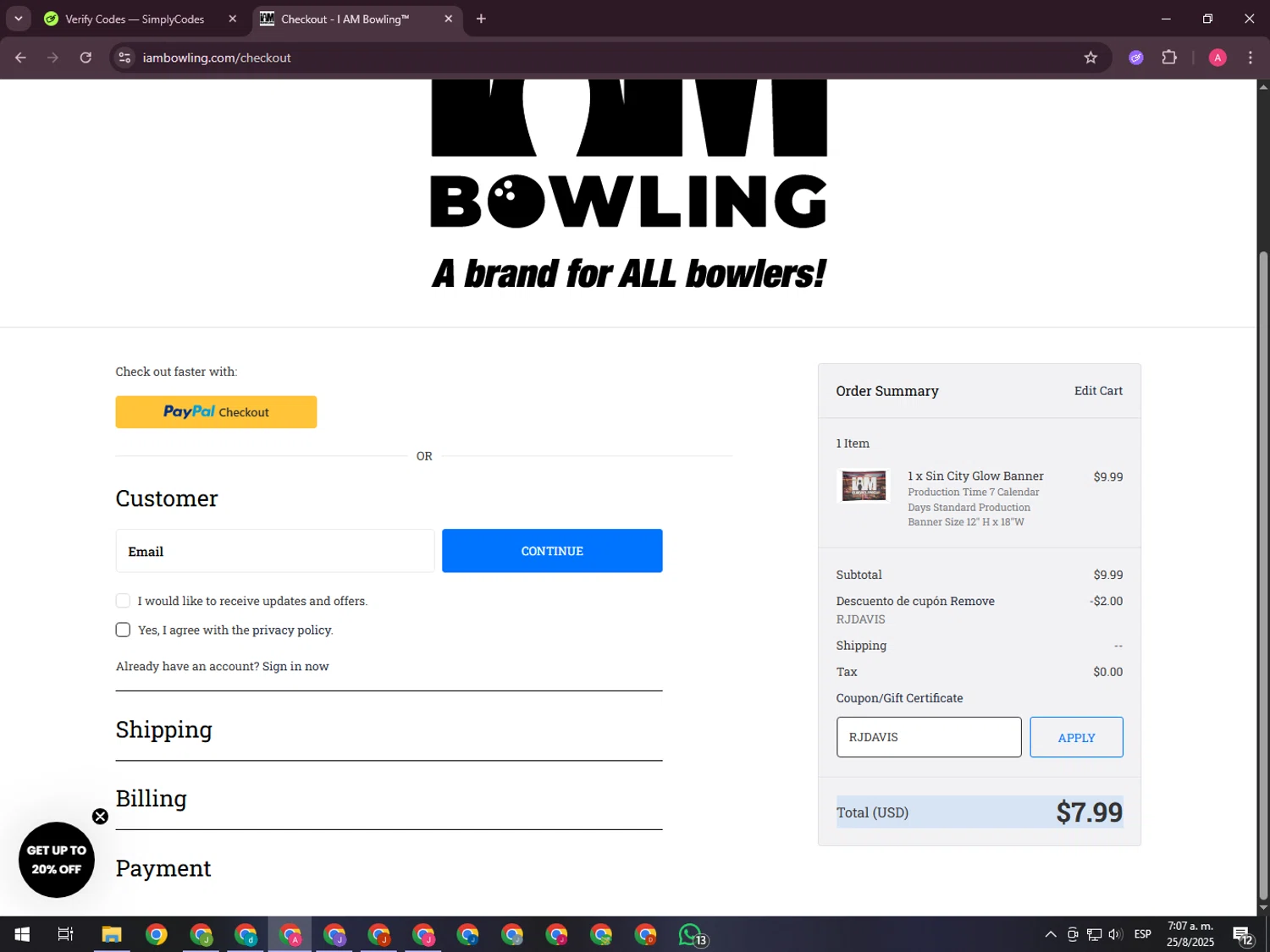
Task: Click the page vertical scrollbar
Action: [x=1263, y=575]
